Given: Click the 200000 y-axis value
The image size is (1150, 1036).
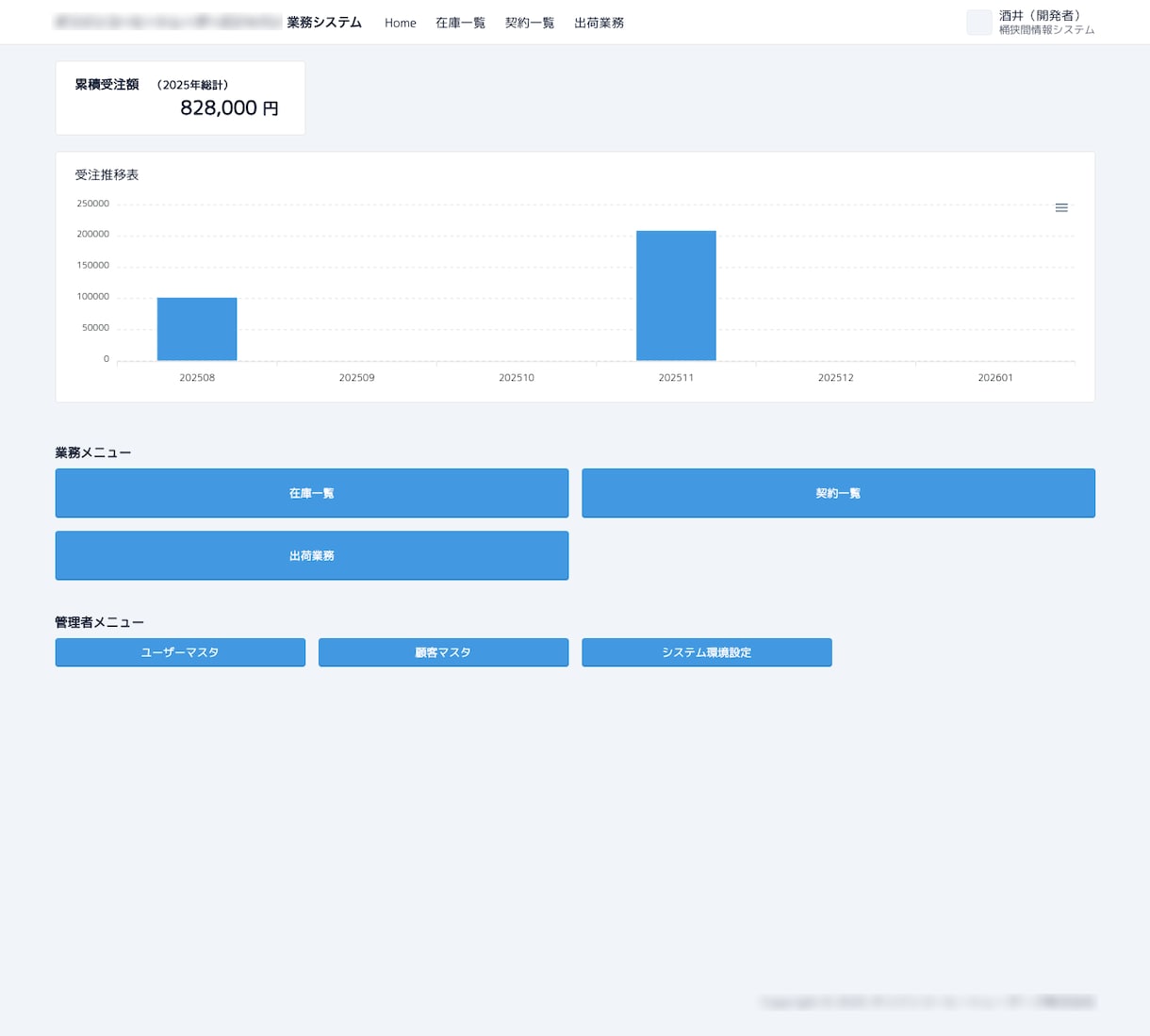Looking at the screenshot, I should coord(93,234).
